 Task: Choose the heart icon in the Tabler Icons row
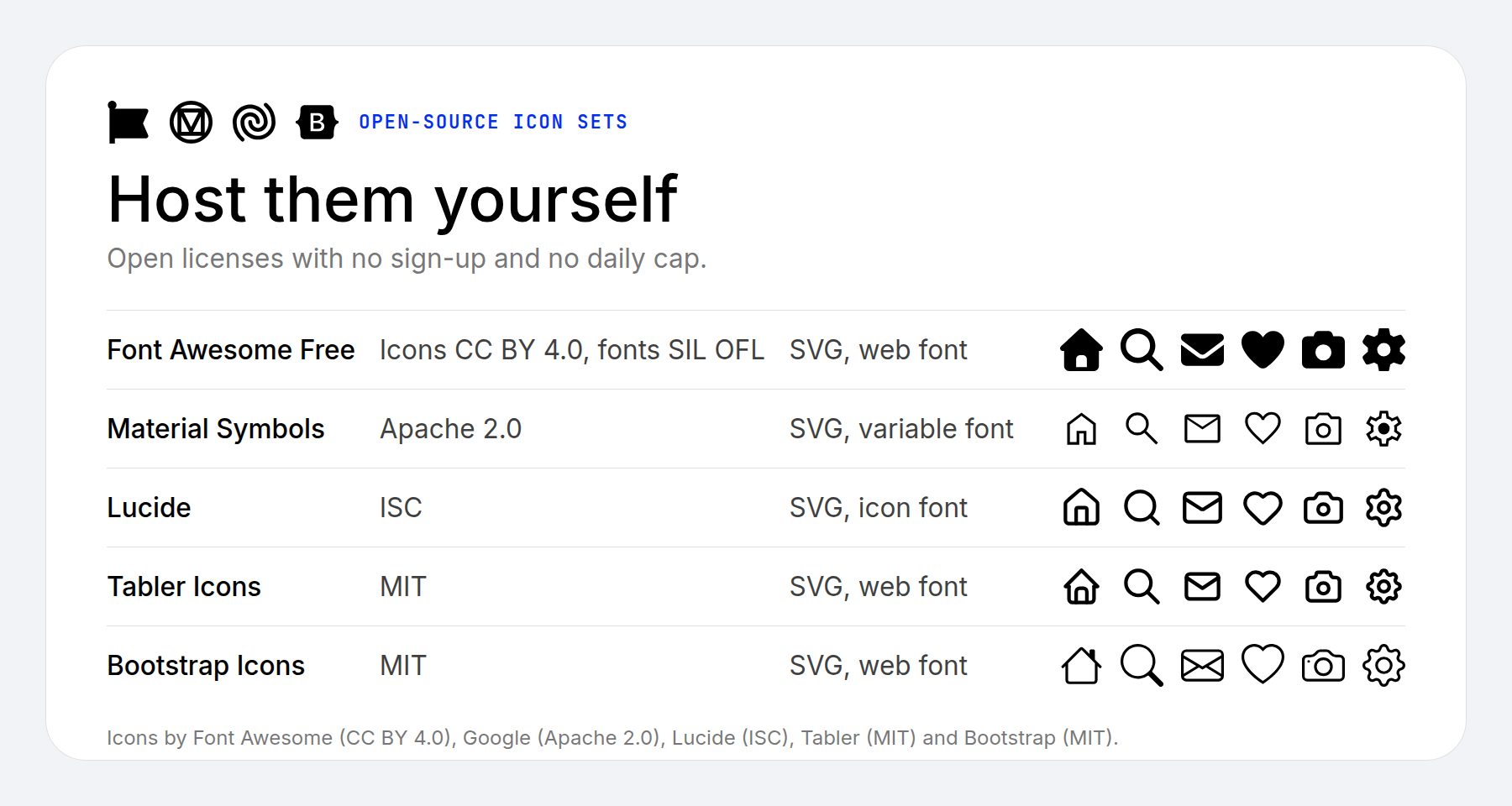click(1263, 587)
